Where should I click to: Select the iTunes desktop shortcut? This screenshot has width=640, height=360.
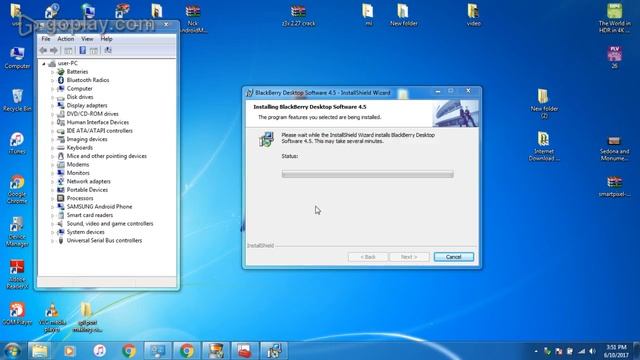(x=17, y=143)
